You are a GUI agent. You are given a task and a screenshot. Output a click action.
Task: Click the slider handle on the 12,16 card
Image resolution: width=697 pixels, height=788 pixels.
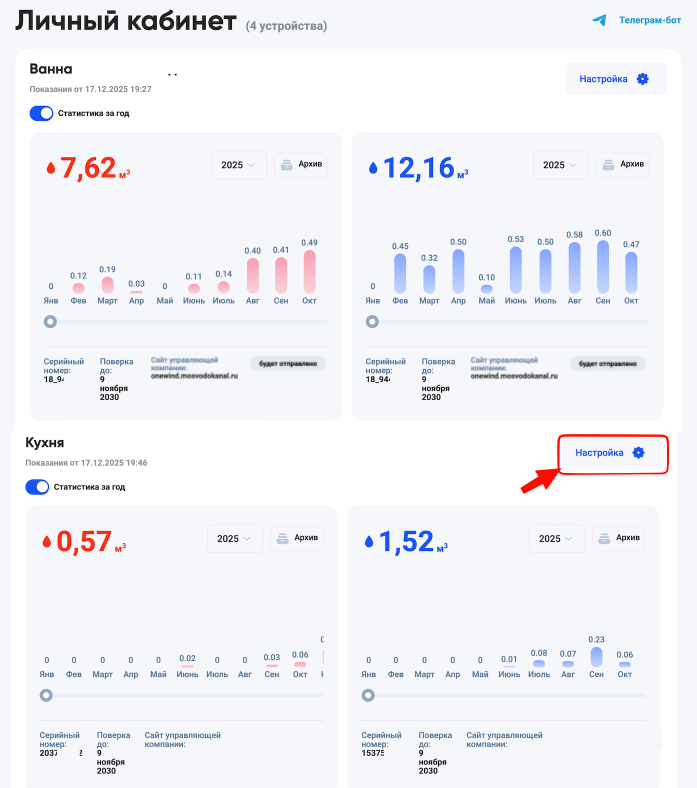372,322
